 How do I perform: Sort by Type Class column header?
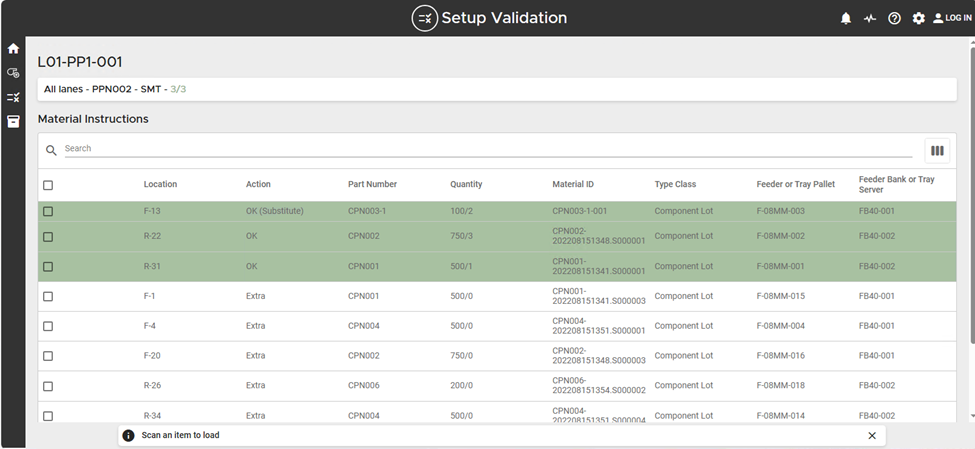tap(675, 184)
